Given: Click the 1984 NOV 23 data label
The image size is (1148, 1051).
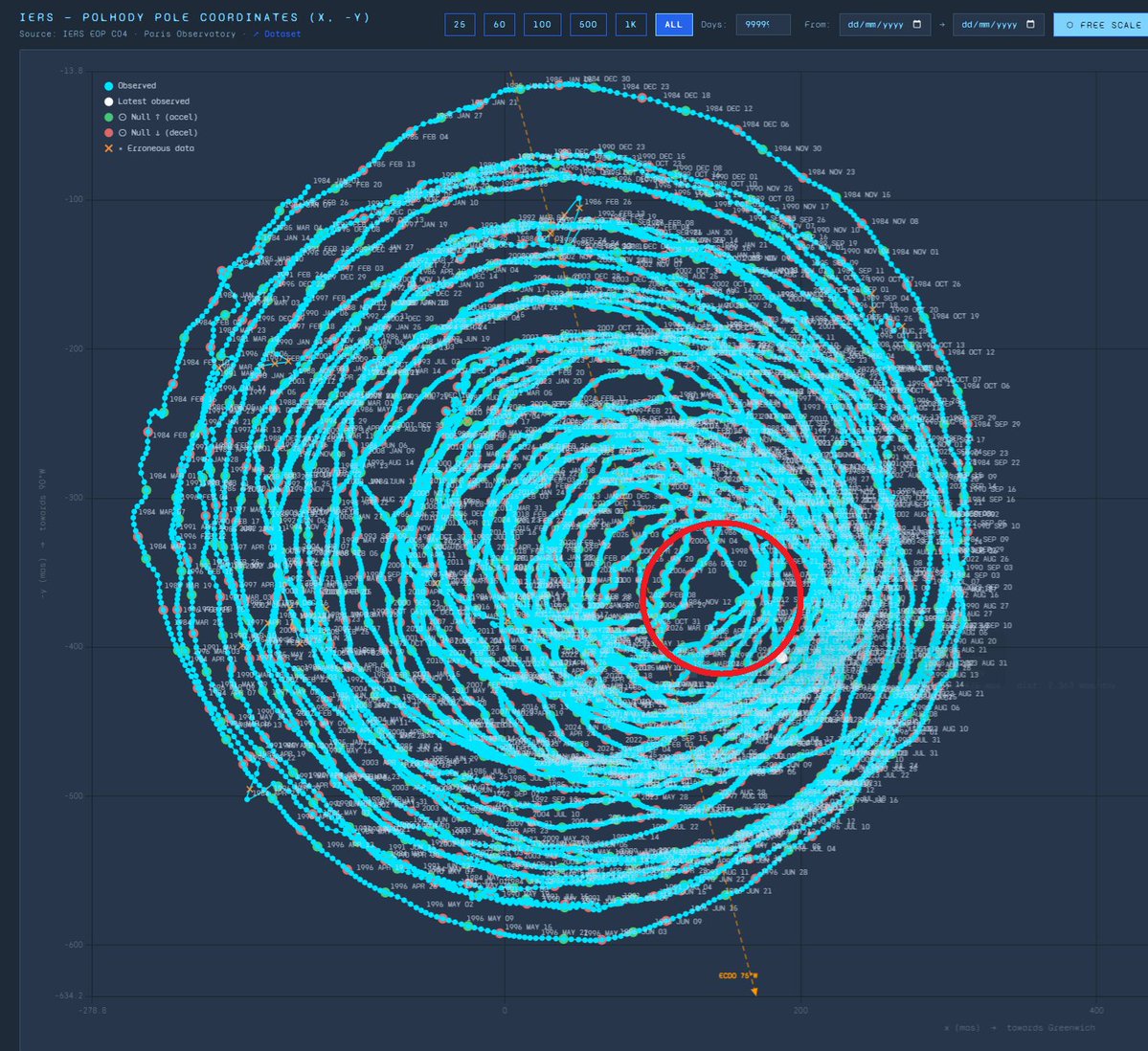Looking at the screenshot, I should pos(831,172).
